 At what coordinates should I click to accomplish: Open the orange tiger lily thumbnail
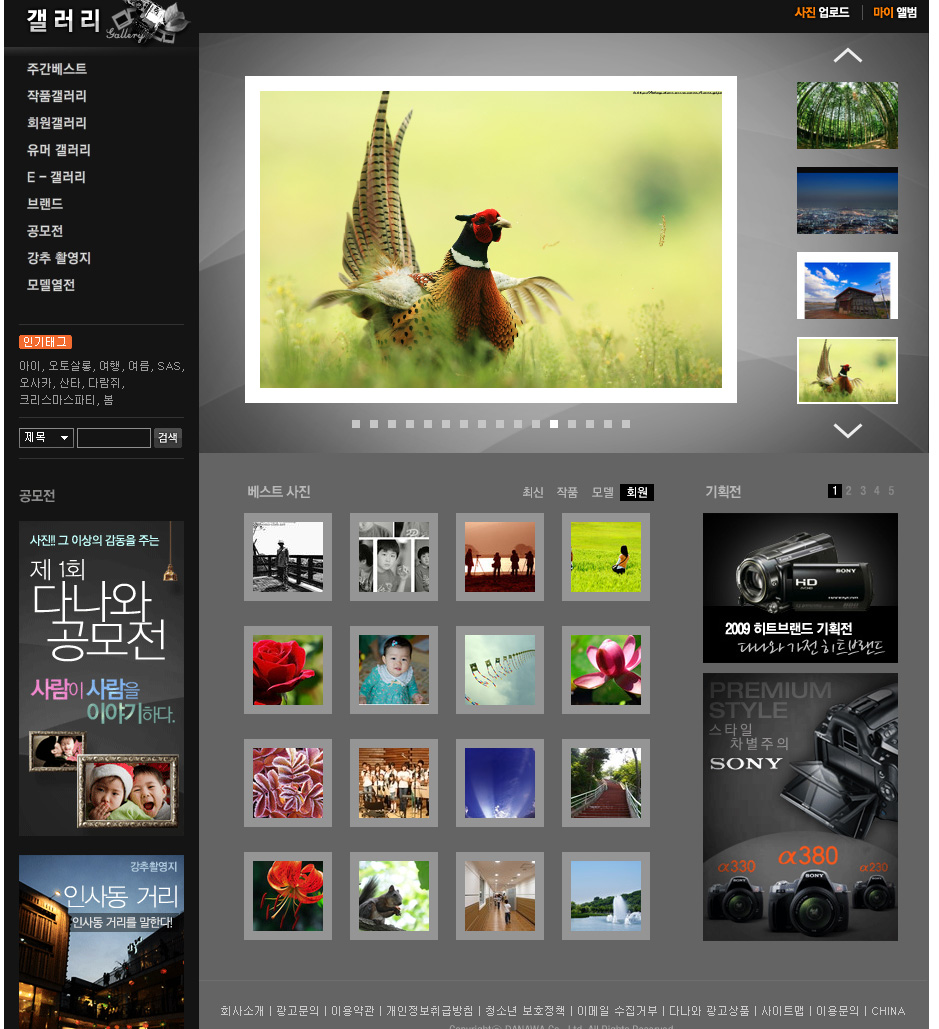[288, 896]
